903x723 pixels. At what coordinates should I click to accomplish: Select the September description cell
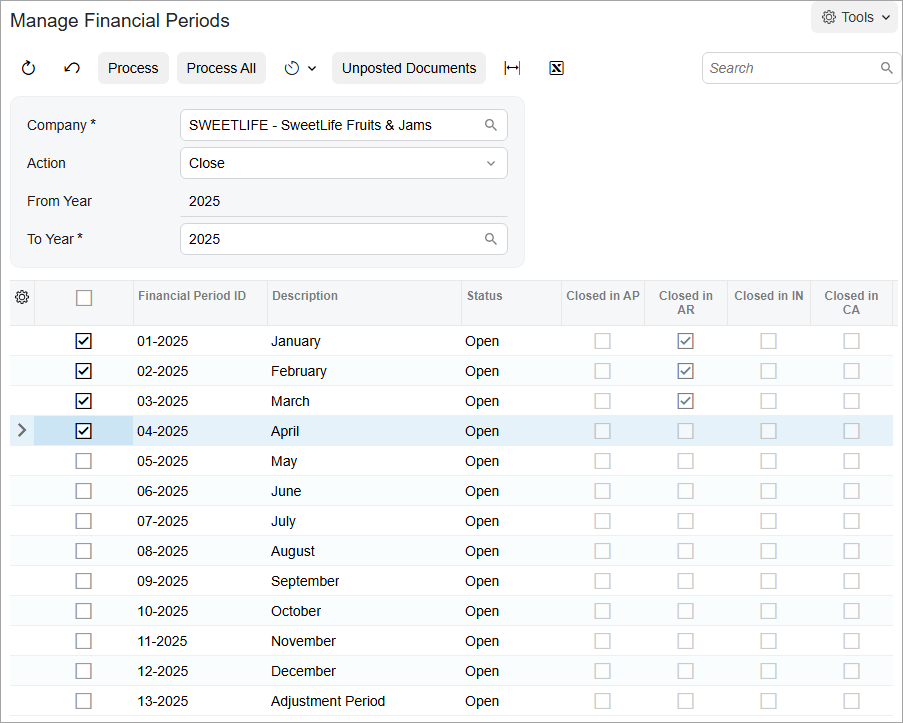[x=364, y=581]
